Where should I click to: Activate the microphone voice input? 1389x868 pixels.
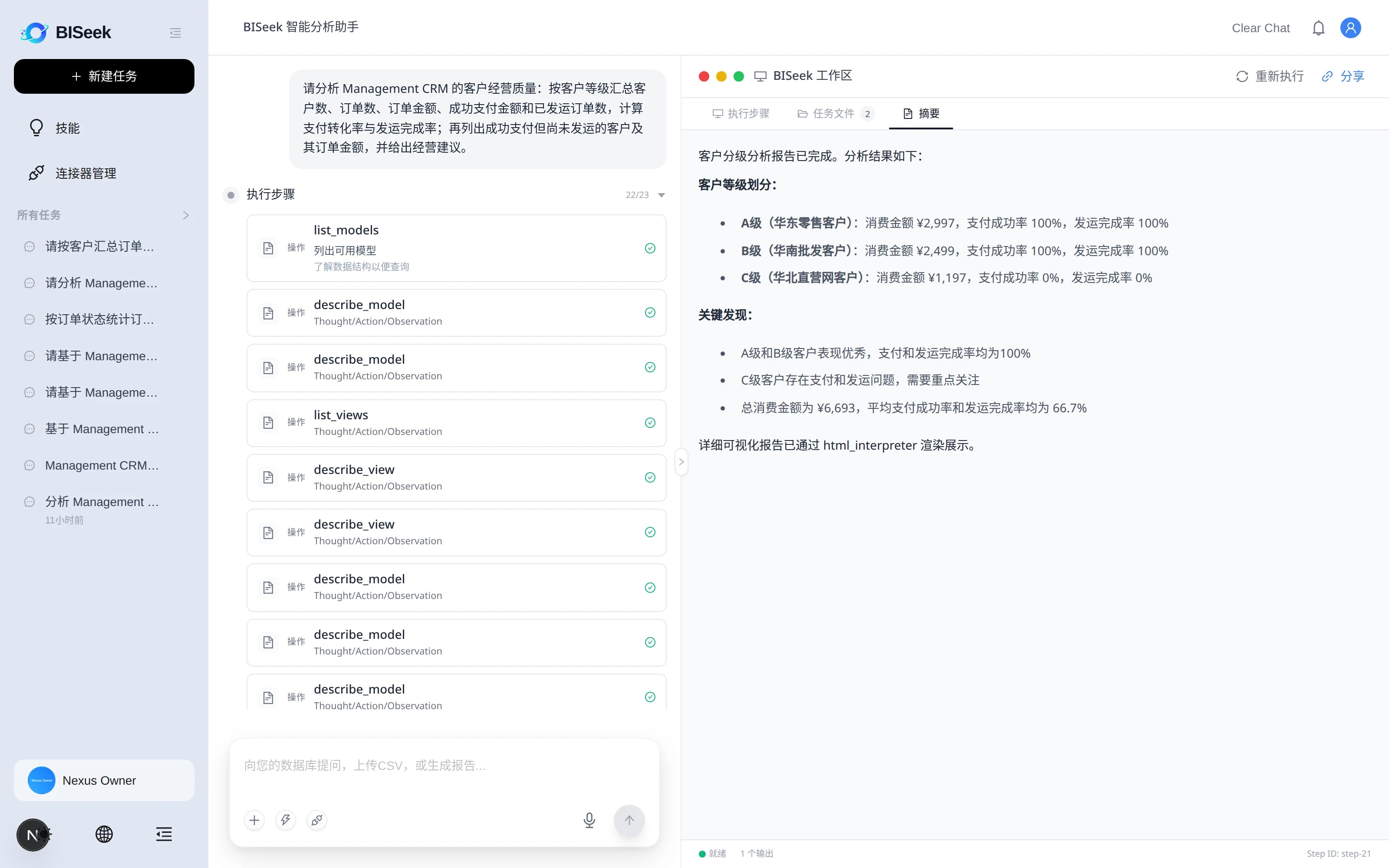pos(589,820)
